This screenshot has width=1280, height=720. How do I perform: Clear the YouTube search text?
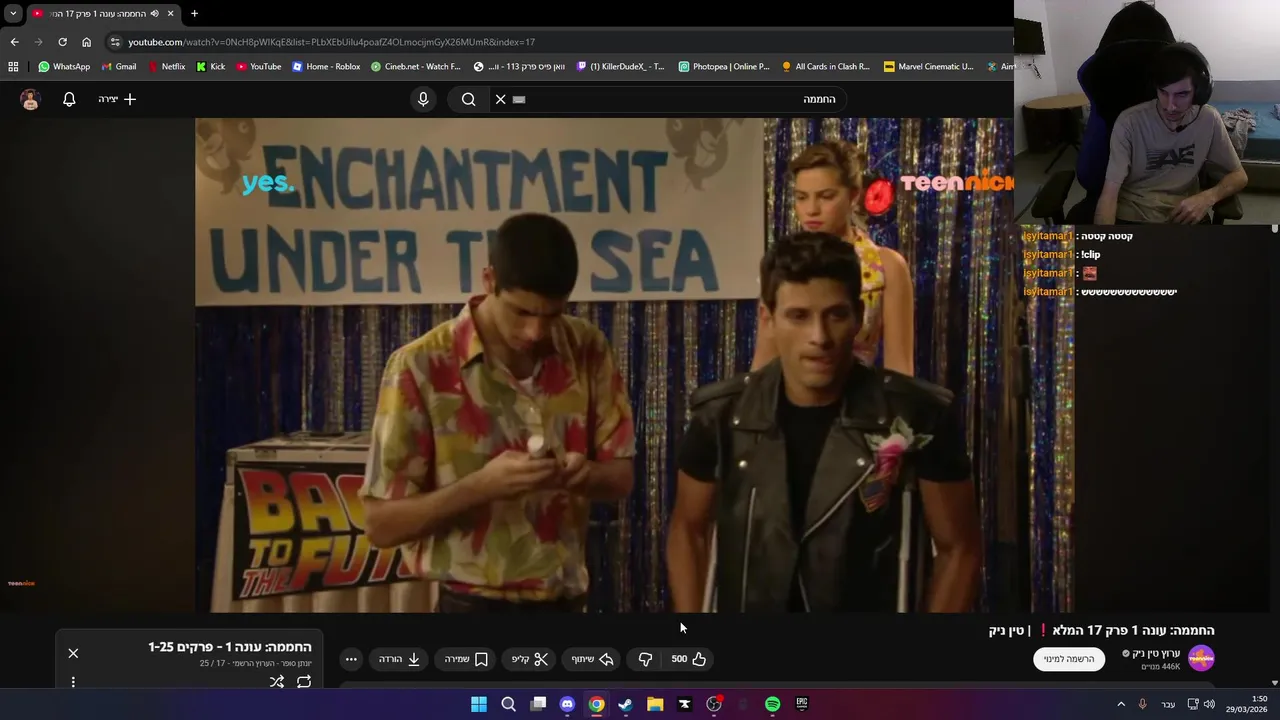tap(501, 99)
